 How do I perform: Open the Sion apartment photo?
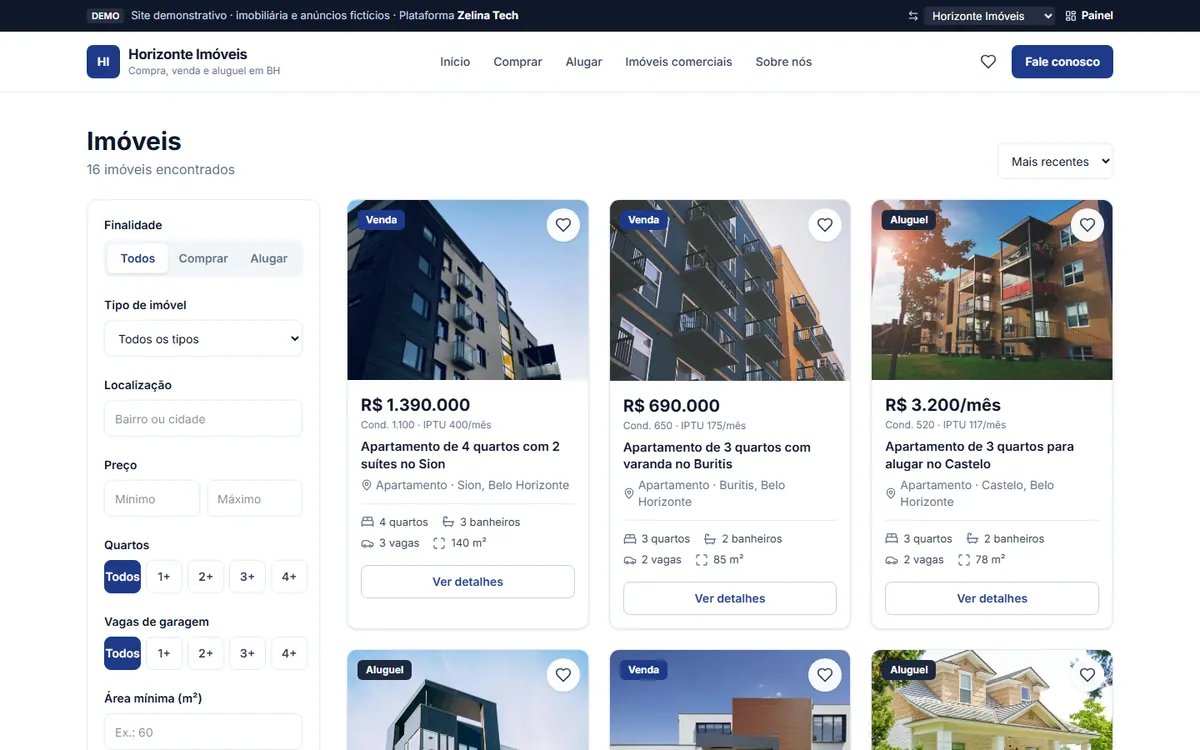pyautogui.click(x=468, y=290)
